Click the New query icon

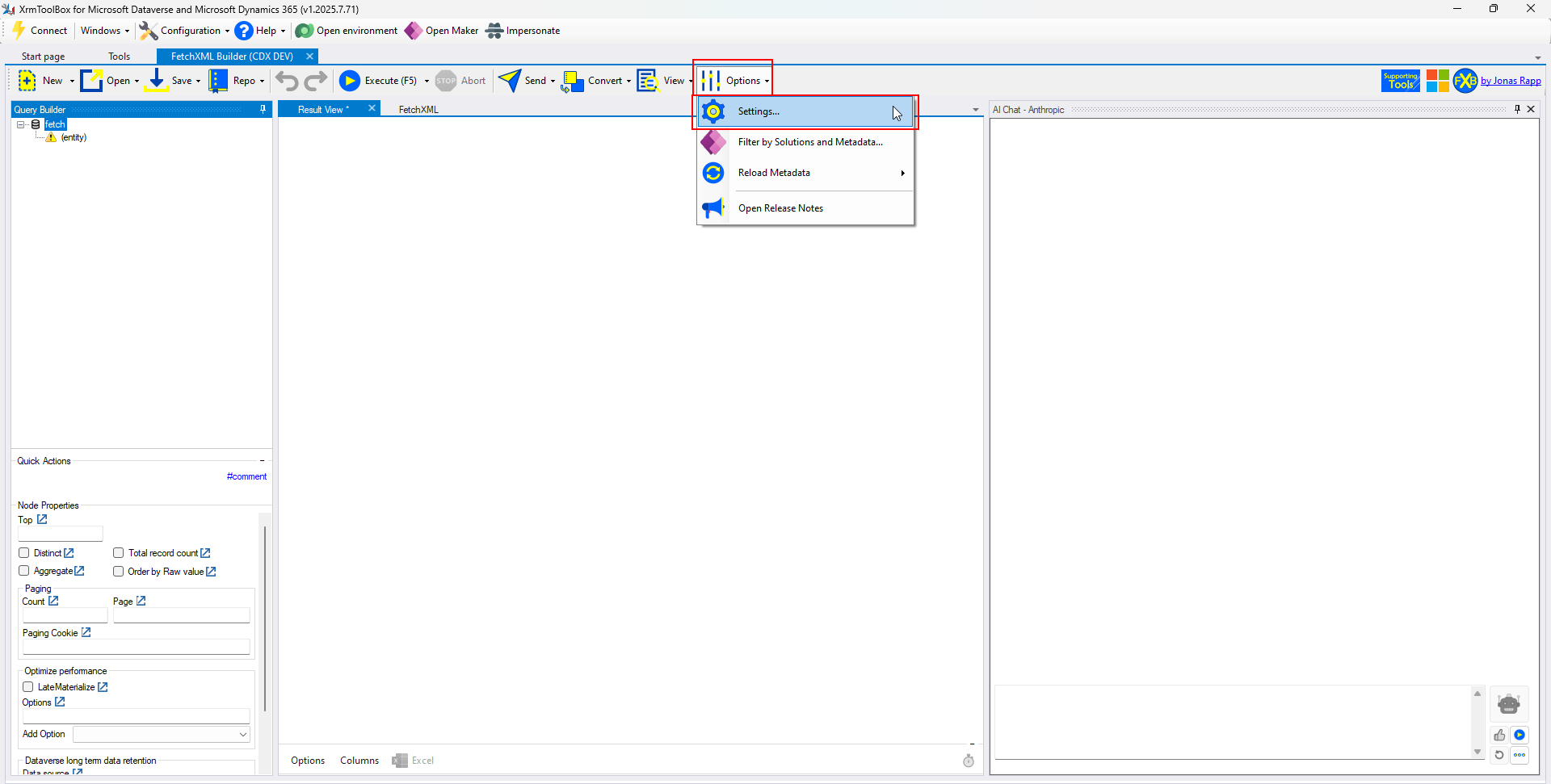[27, 81]
